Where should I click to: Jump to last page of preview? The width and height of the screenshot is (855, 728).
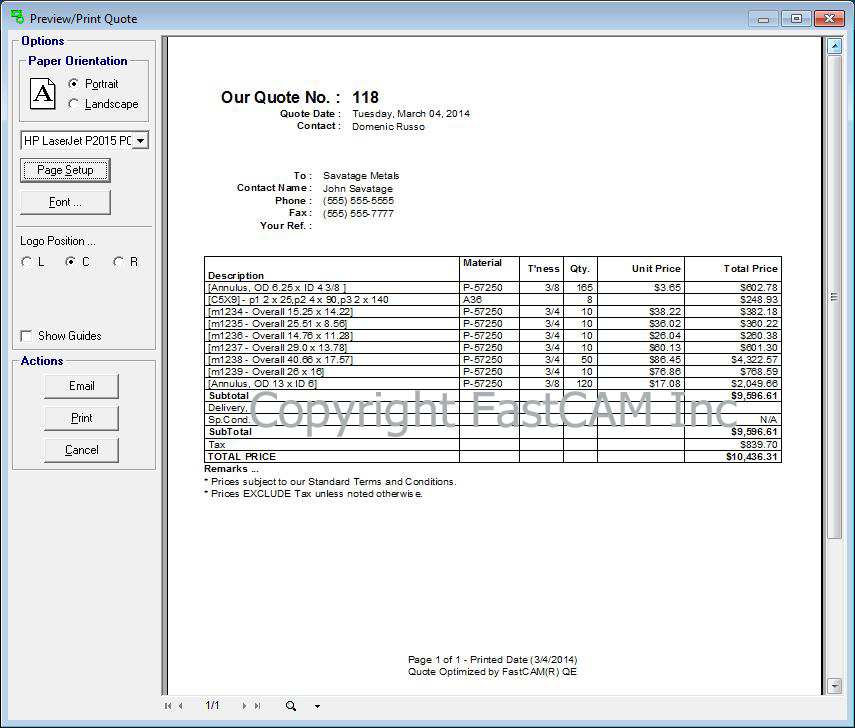click(x=258, y=706)
